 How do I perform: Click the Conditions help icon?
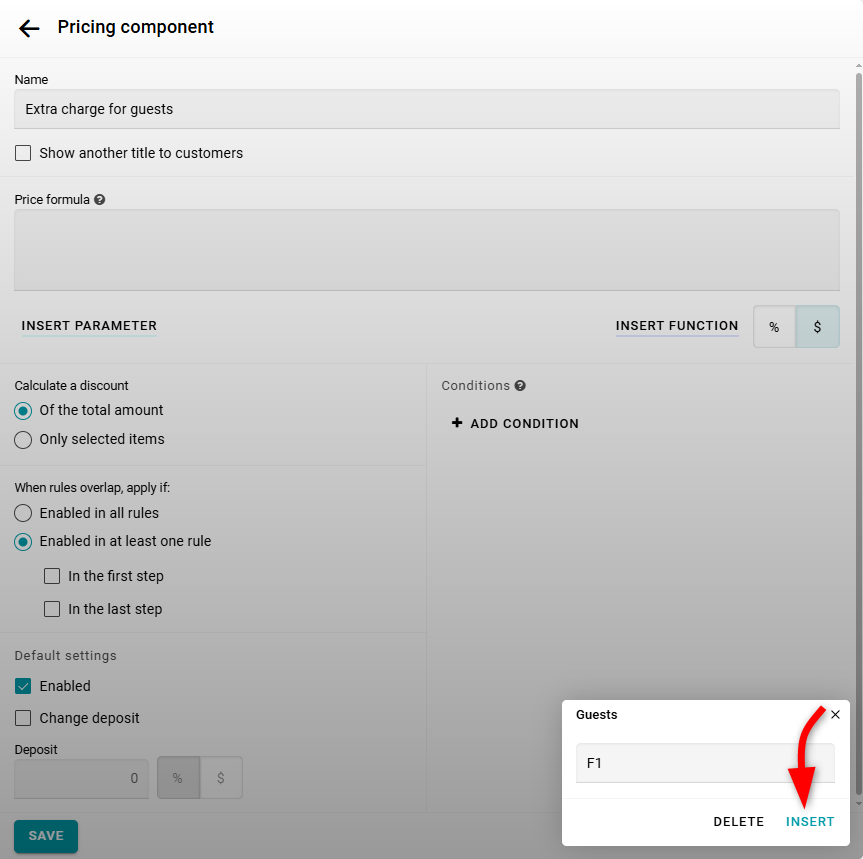click(x=520, y=386)
